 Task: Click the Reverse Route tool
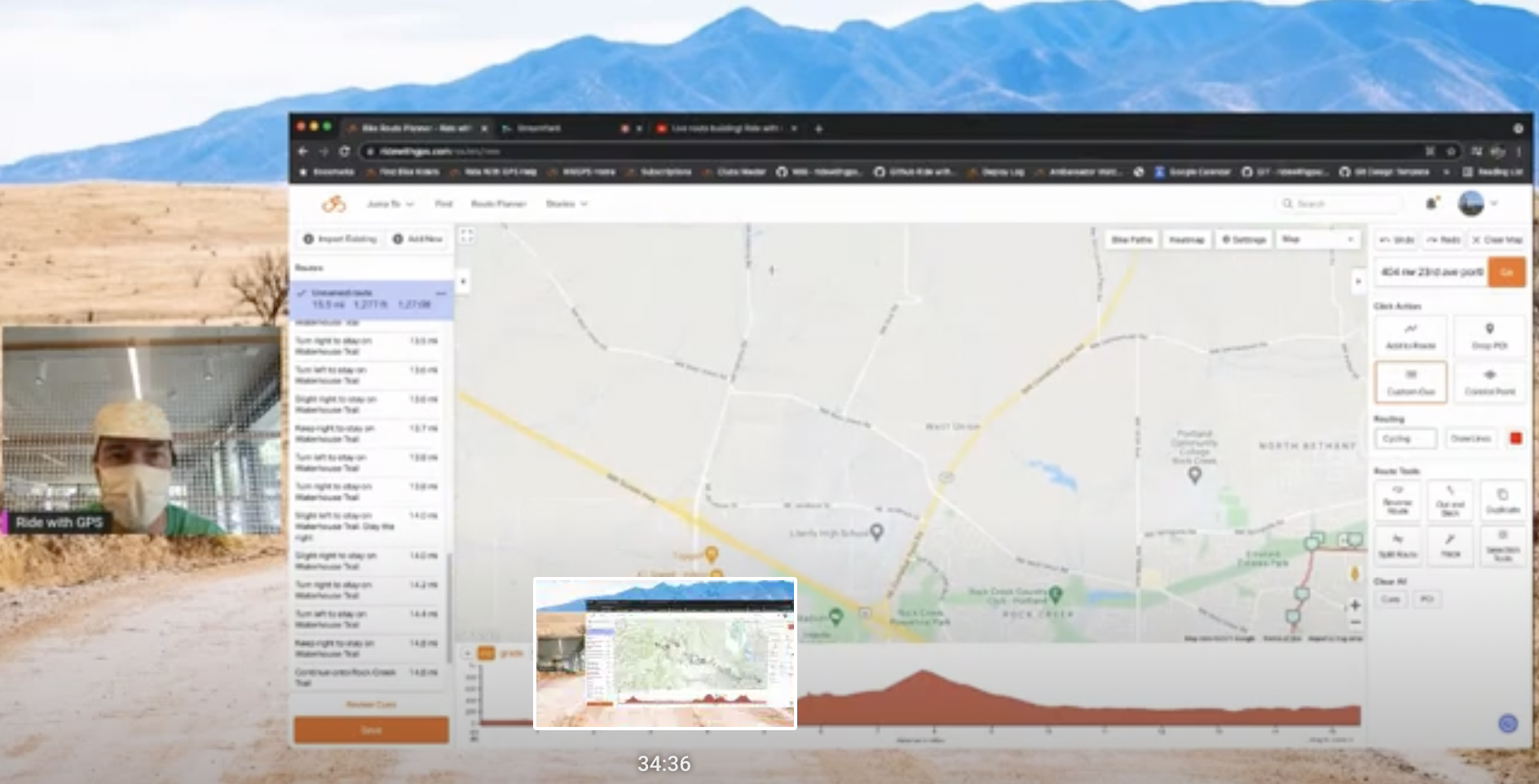tap(1398, 500)
